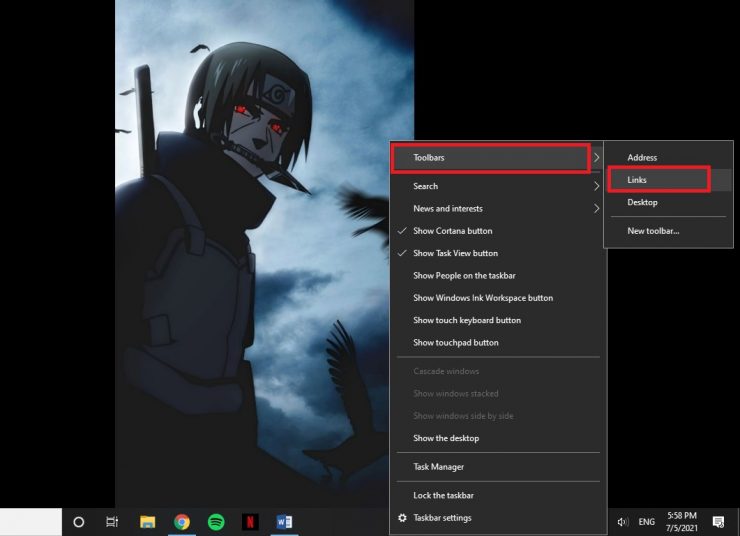
Task: Open Task Manager from context menu
Action: (498, 467)
